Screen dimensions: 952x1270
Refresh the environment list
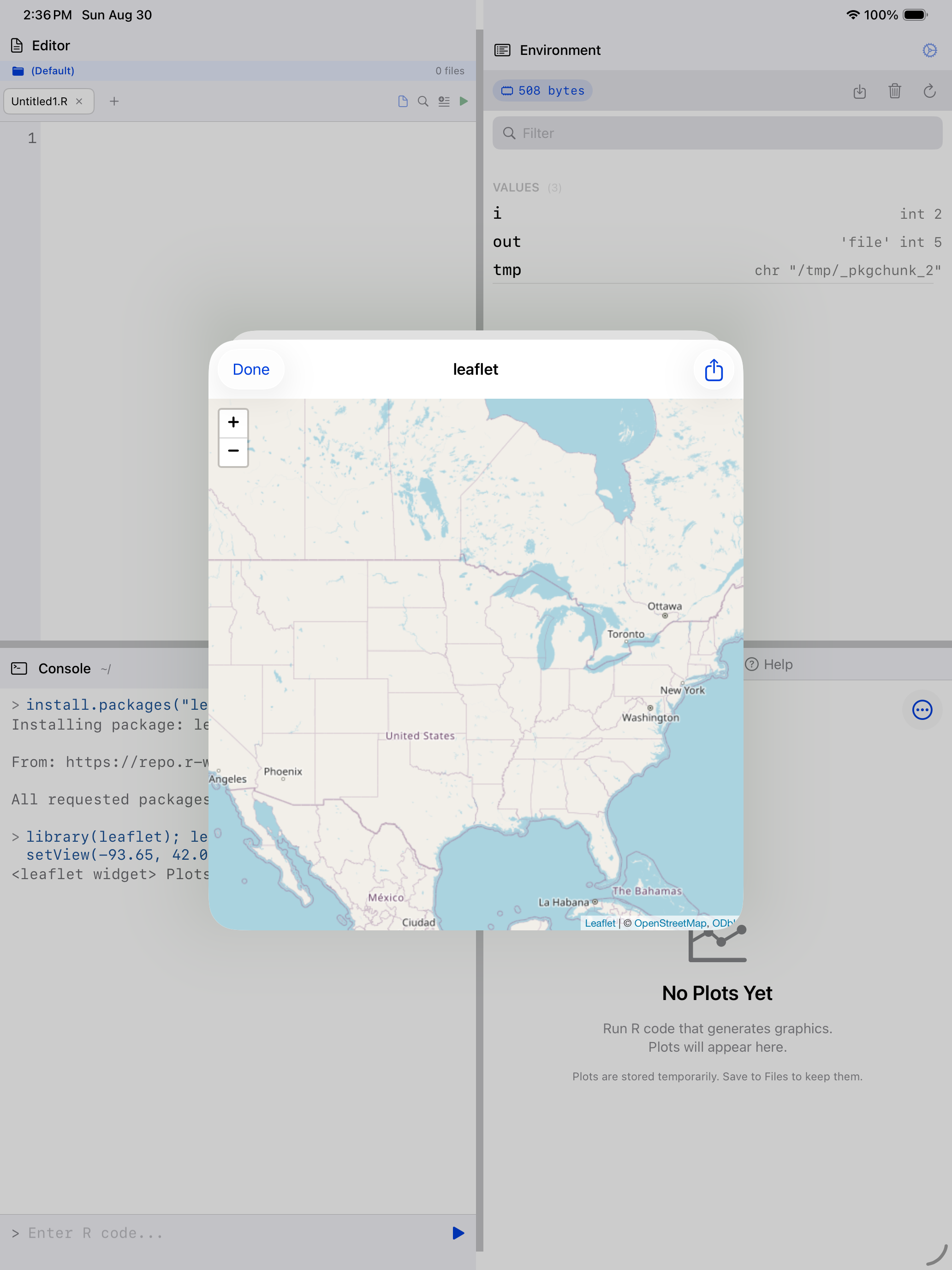(x=929, y=91)
